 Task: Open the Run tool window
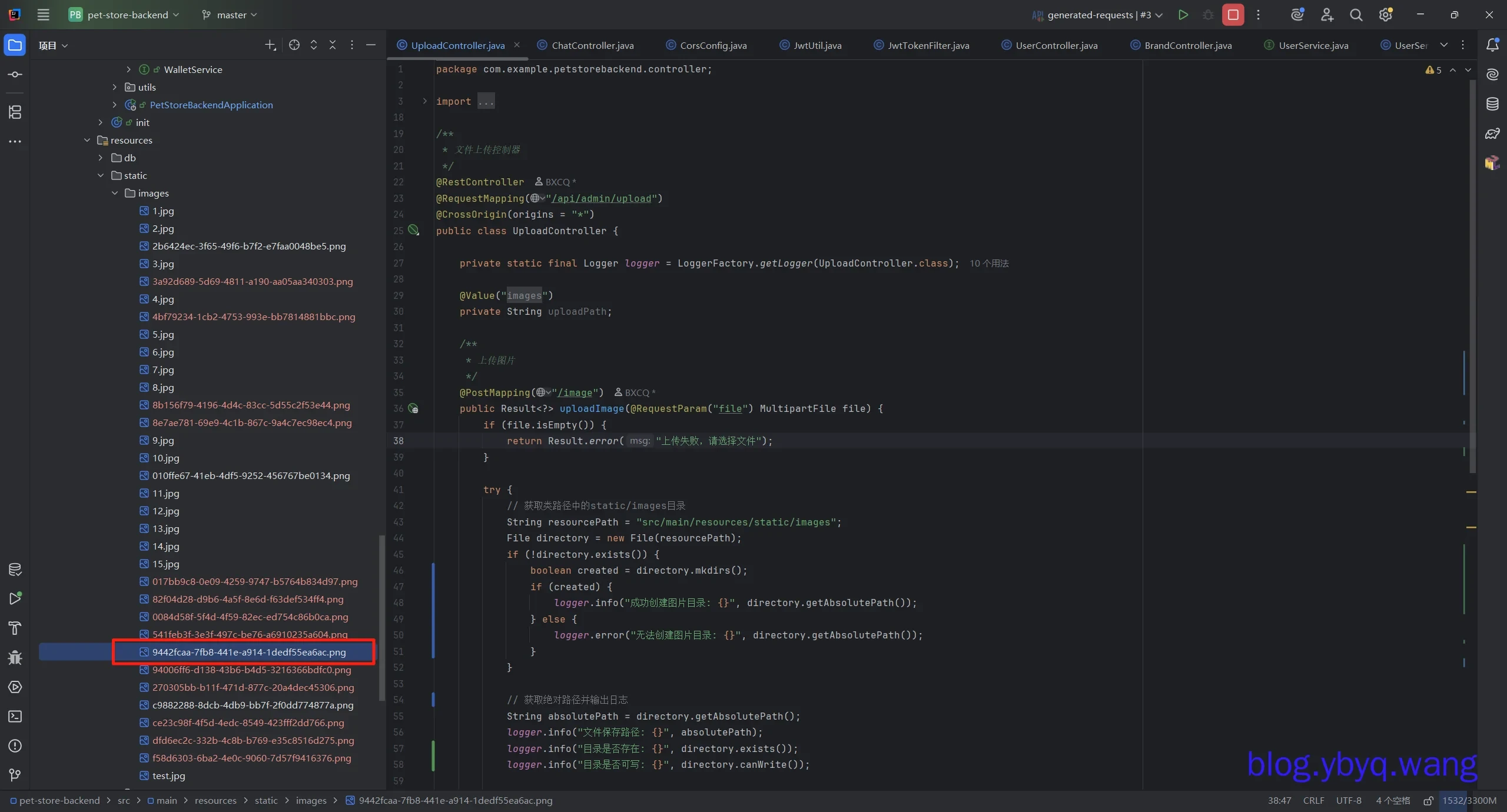pyautogui.click(x=15, y=598)
